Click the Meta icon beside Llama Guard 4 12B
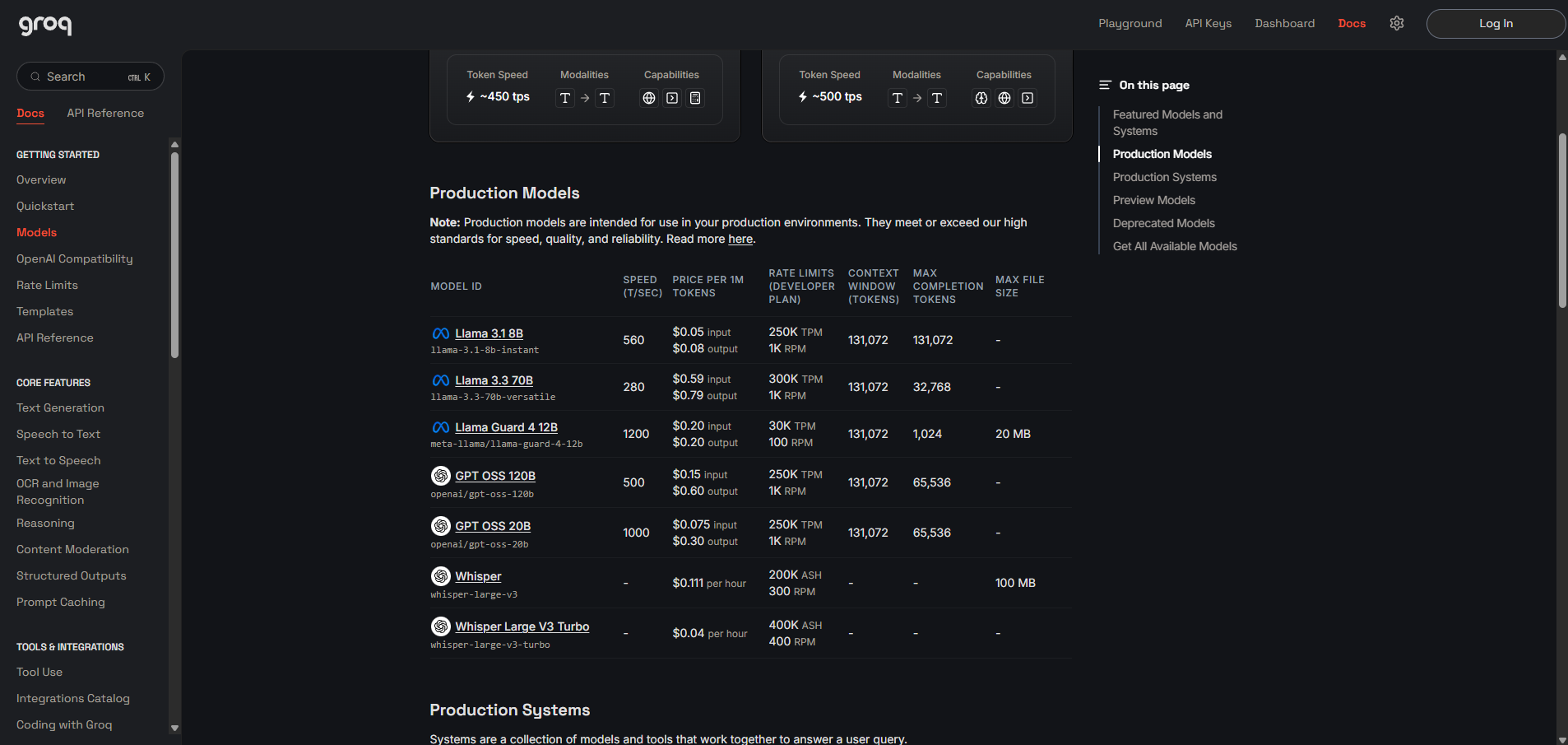Screen dimensions: 1568x745 (440, 427)
